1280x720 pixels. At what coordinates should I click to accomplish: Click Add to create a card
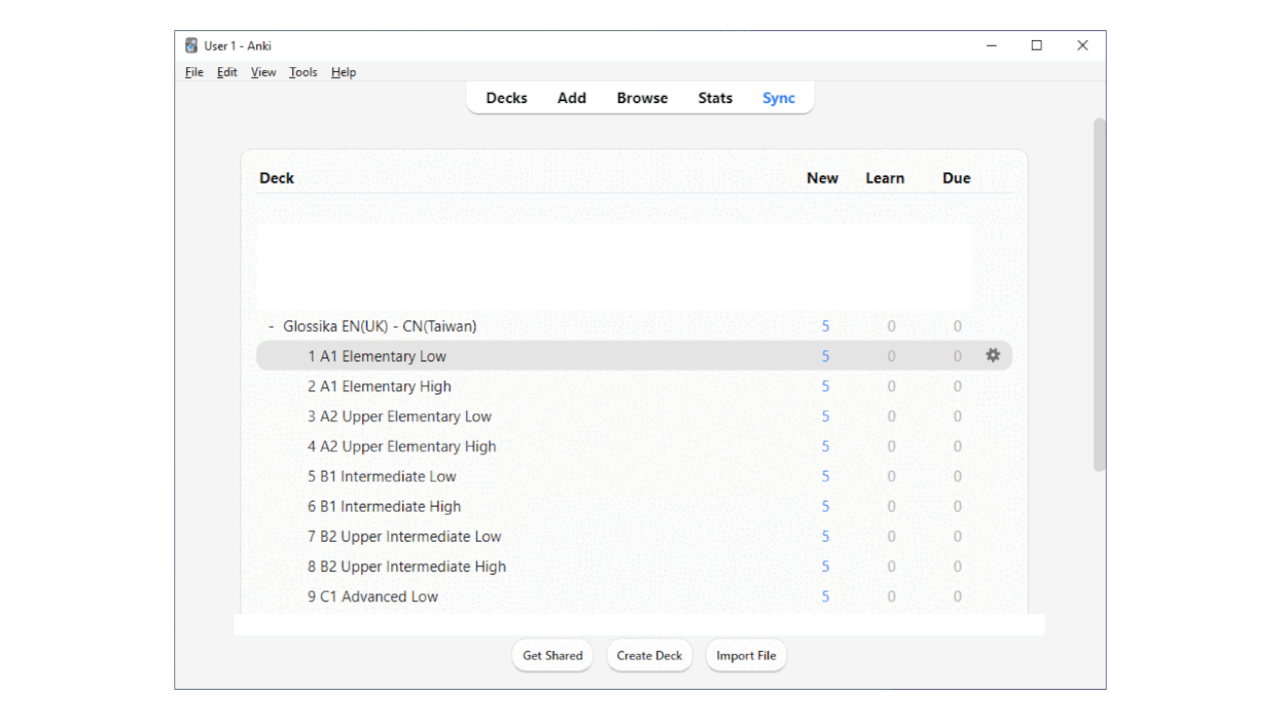coord(572,98)
